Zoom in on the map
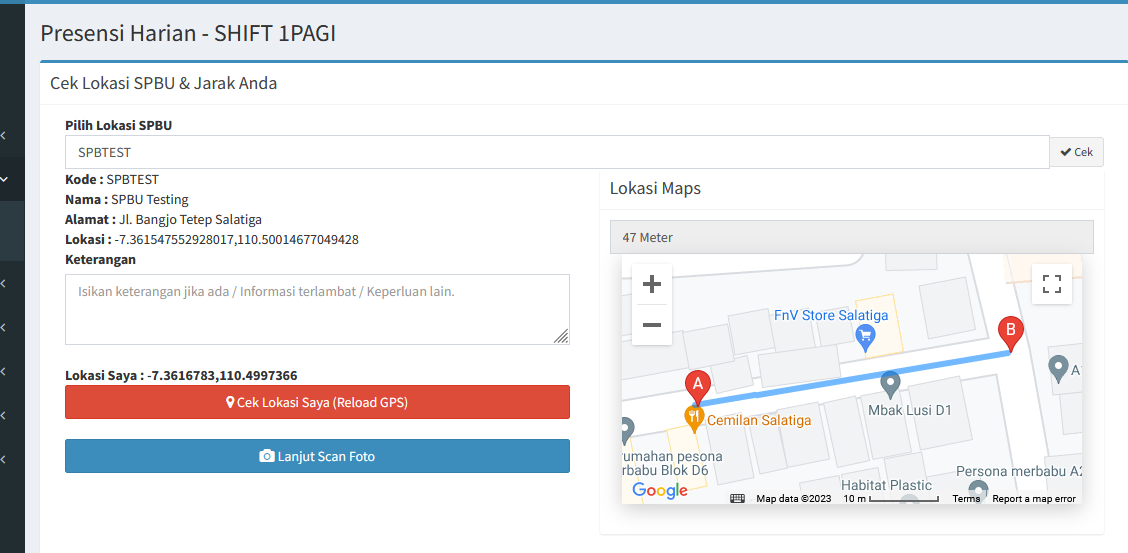1128x553 pixels. coord(652,285)
